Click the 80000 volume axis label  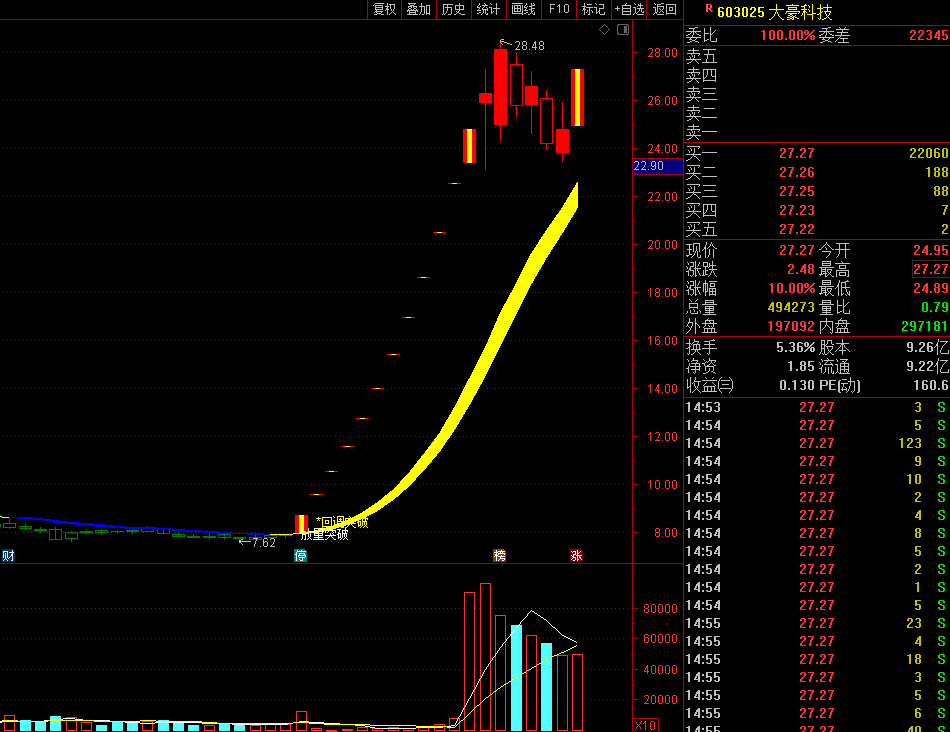pyautogui.click(x=660, y=609)
